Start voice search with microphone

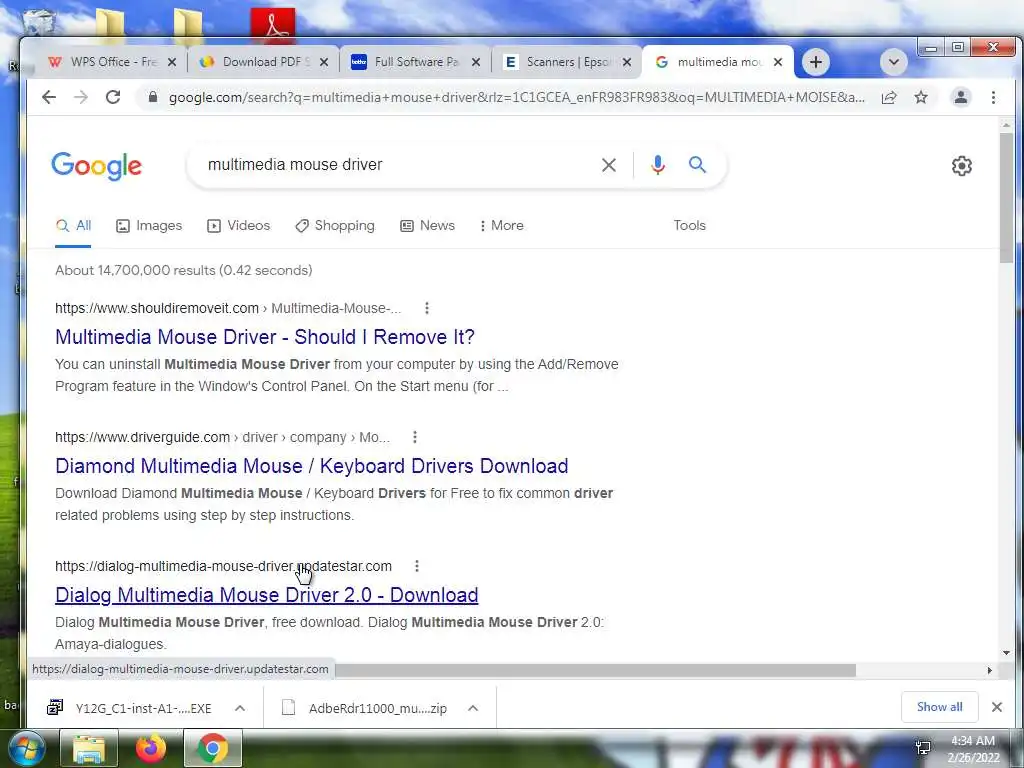658,165
